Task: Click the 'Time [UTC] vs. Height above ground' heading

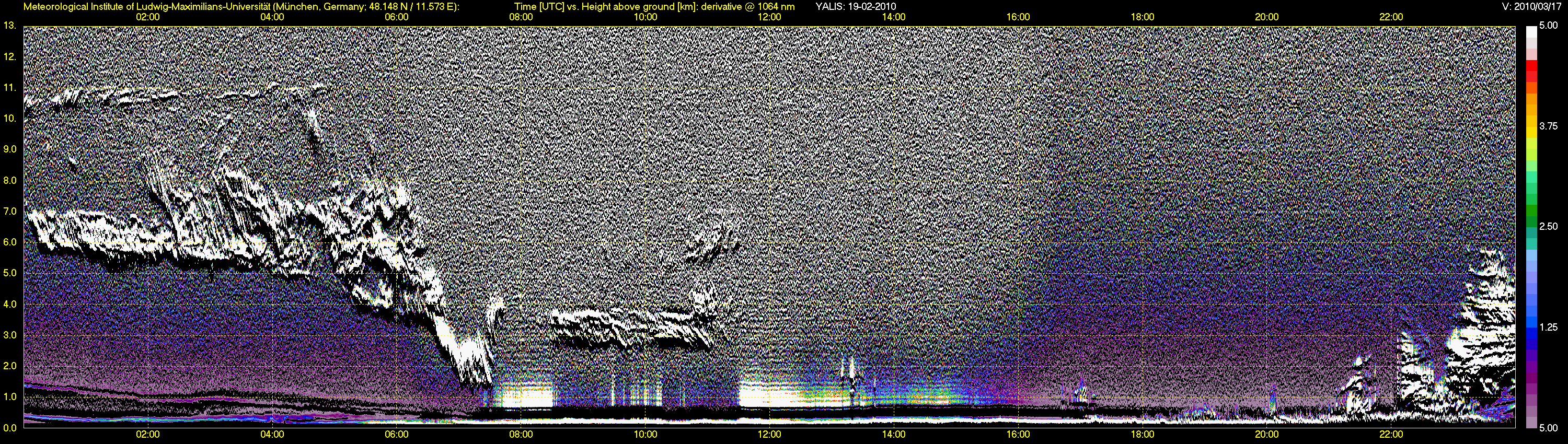Action: [x=654, y=7]
